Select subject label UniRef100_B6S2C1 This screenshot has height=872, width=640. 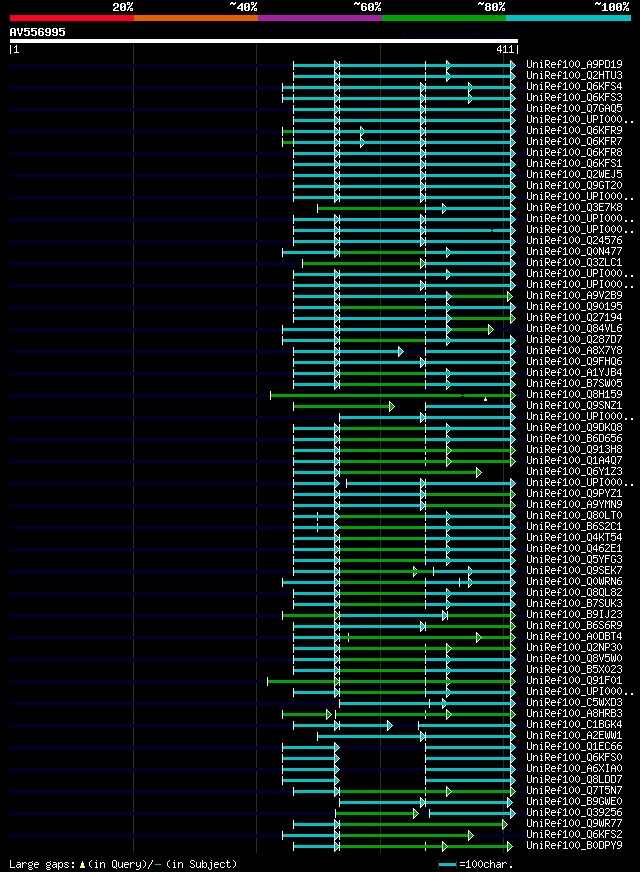point(574,527)
